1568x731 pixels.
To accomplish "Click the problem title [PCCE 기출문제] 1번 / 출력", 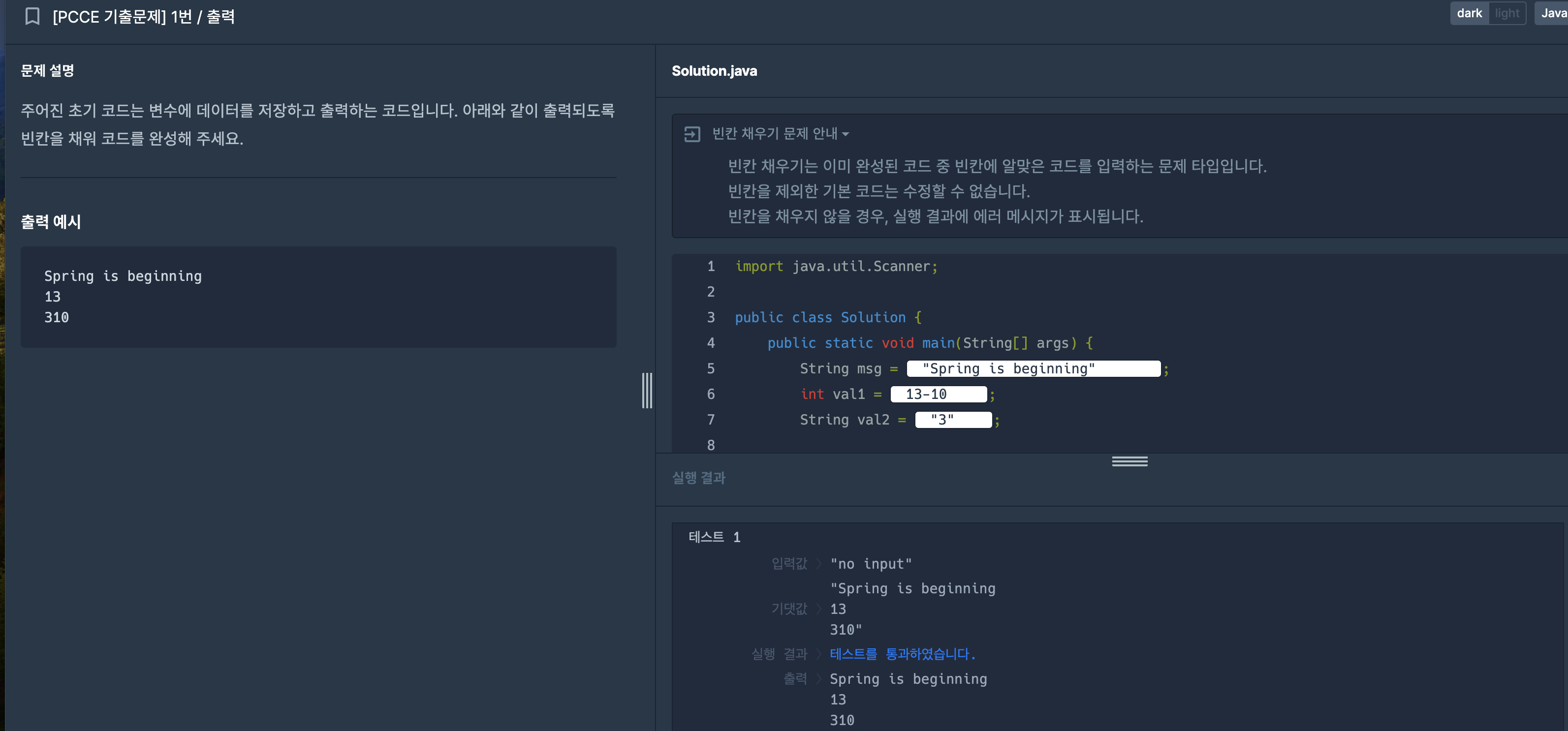I will [144, 16].
